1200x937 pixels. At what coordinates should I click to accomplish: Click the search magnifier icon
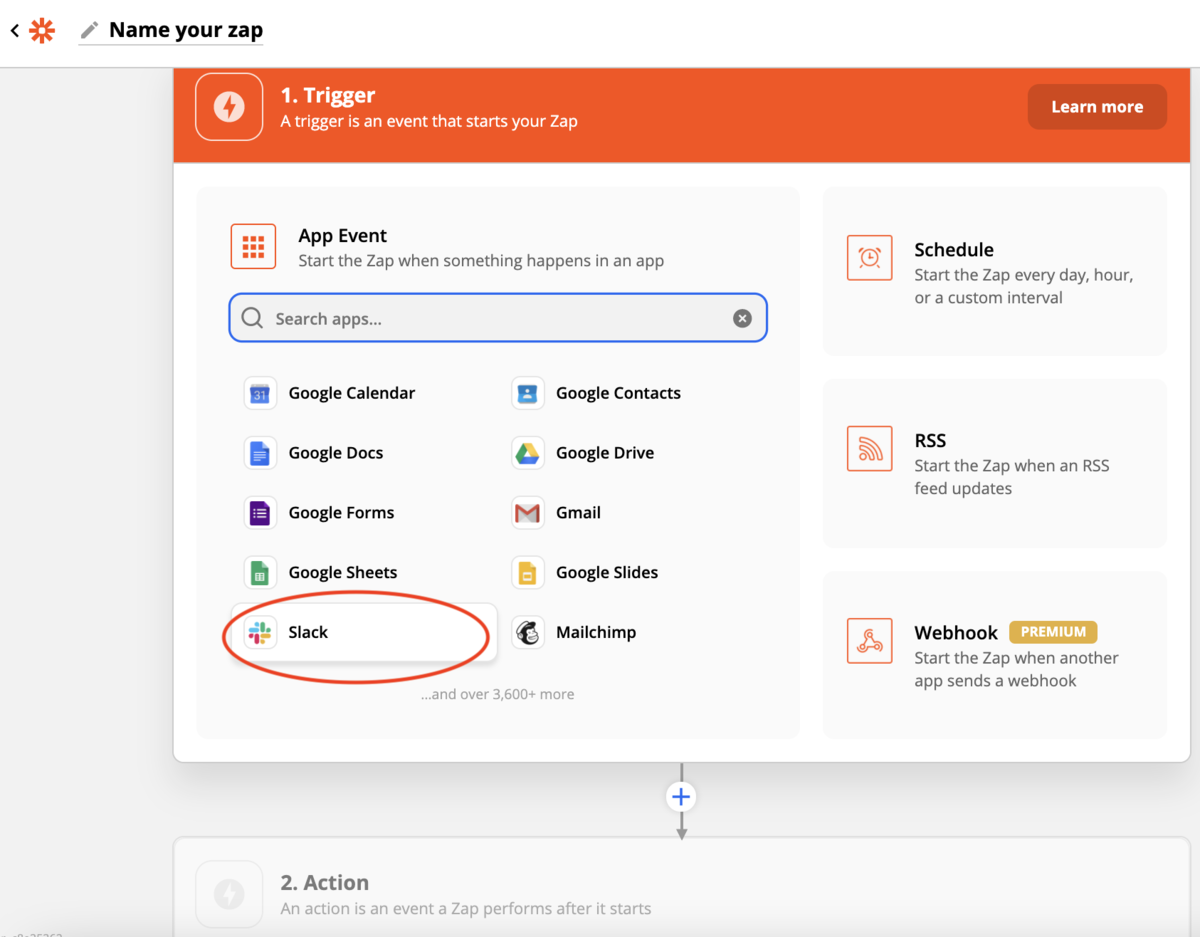pyautogui.click(x=253, y=318)
